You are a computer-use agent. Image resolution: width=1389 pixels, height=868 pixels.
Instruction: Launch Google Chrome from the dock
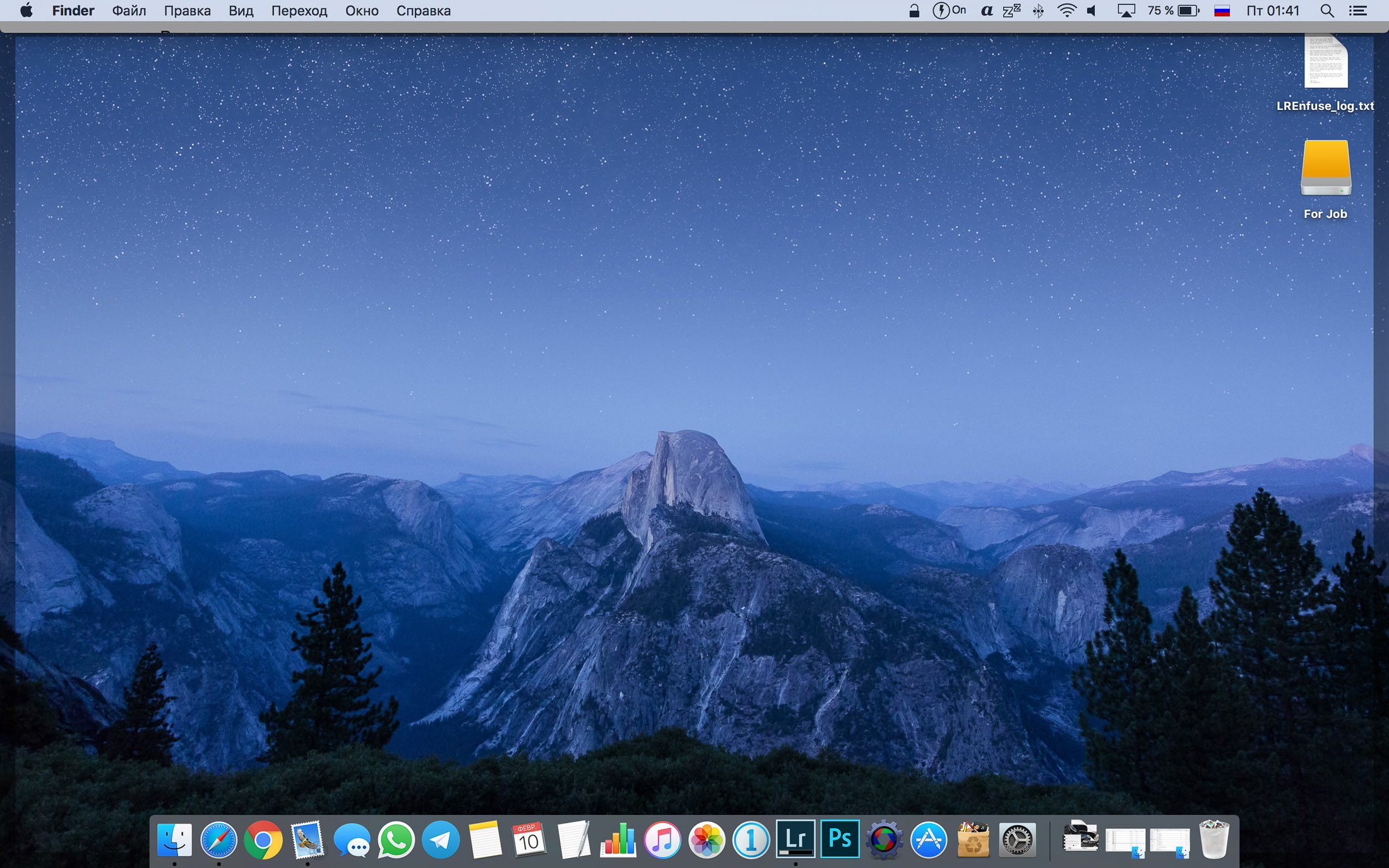(263, 840)
